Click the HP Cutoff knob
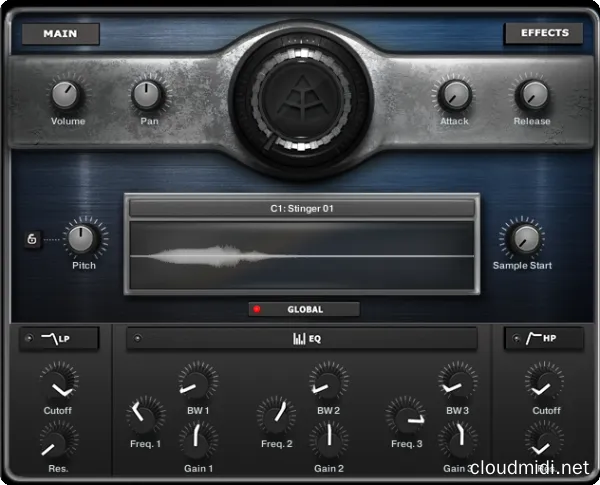 point(544,382)
